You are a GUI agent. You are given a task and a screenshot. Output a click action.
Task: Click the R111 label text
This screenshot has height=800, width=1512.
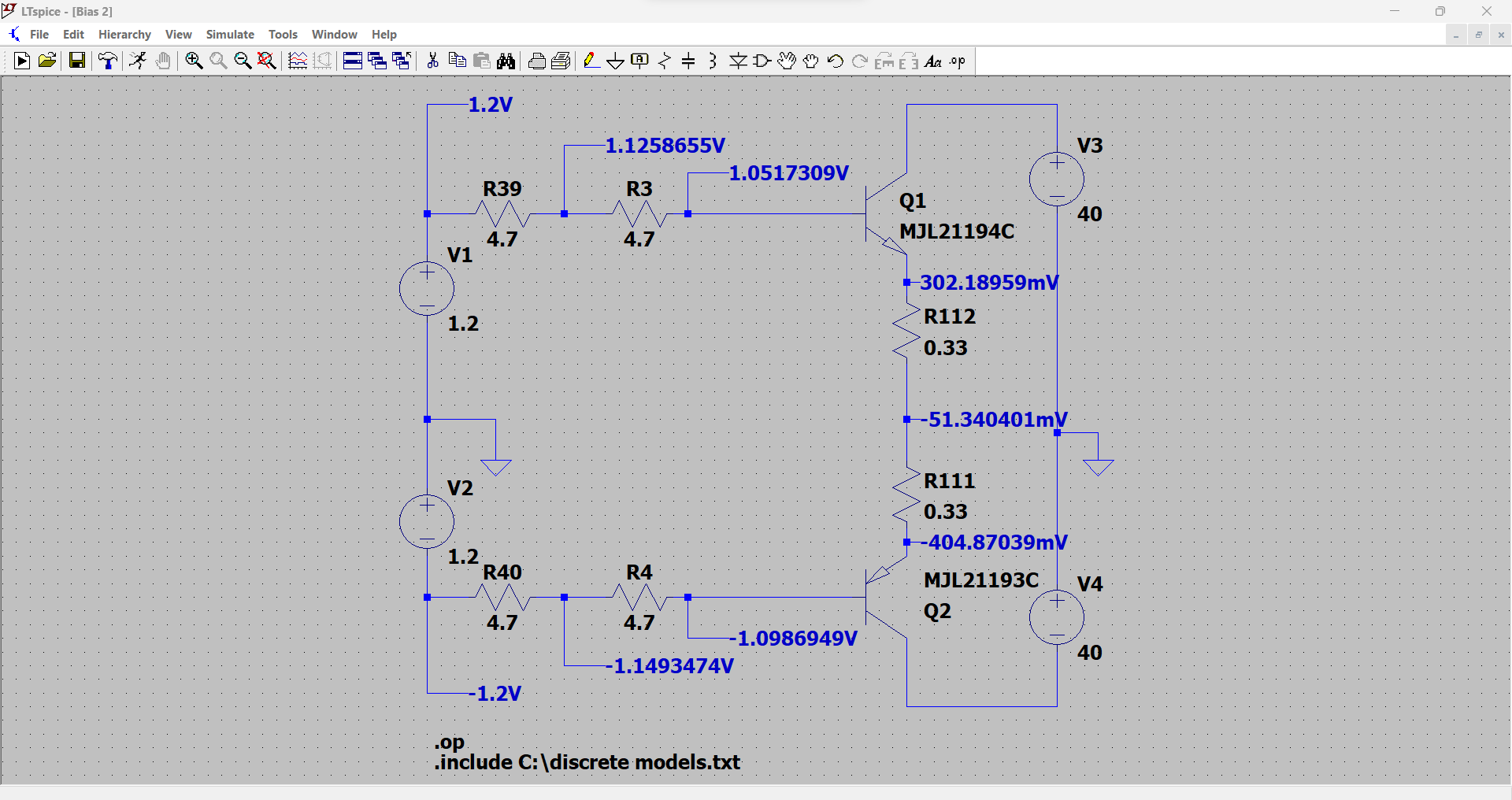coord(950,481)
